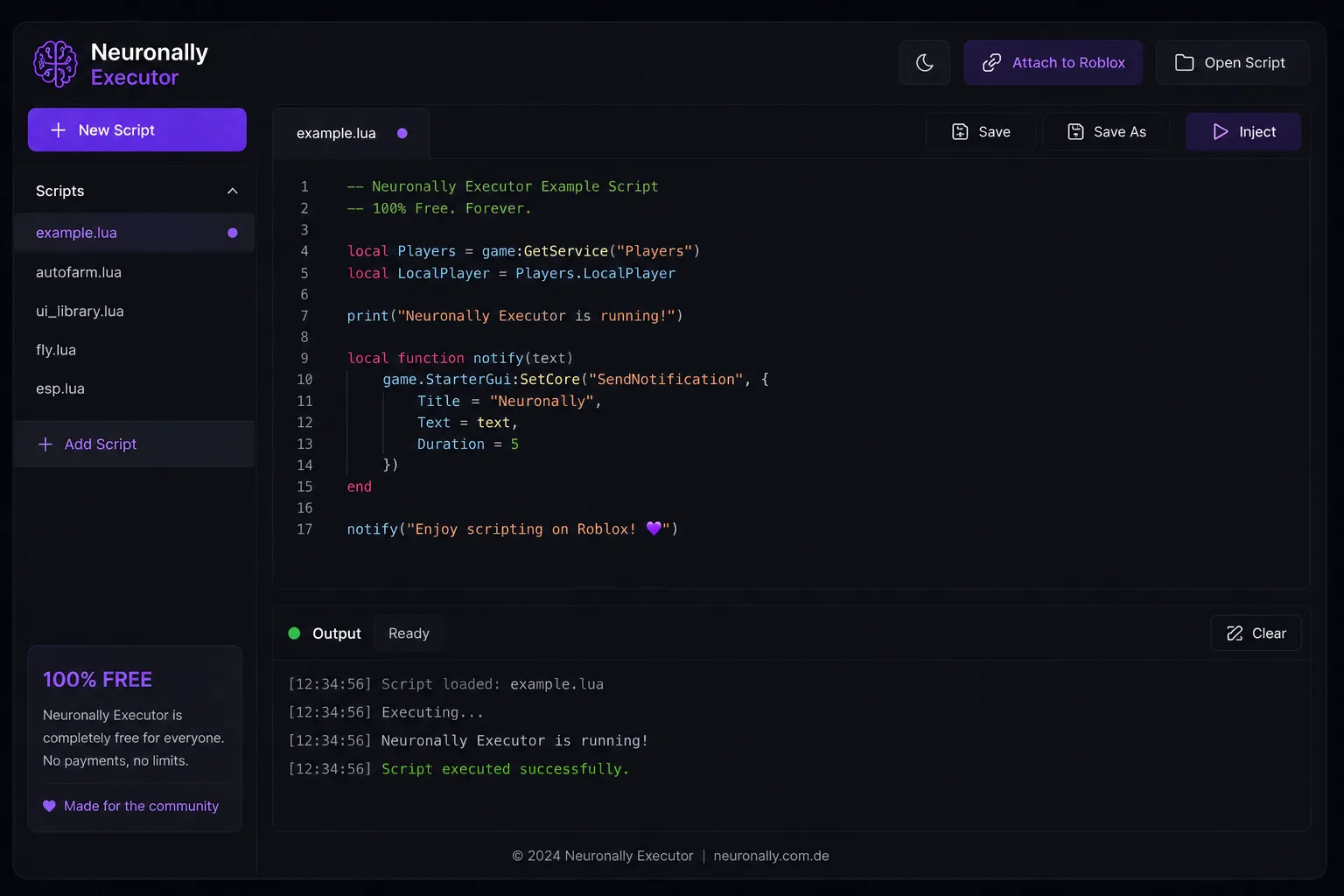Click the green status dot next to Output

pos(295,633)
